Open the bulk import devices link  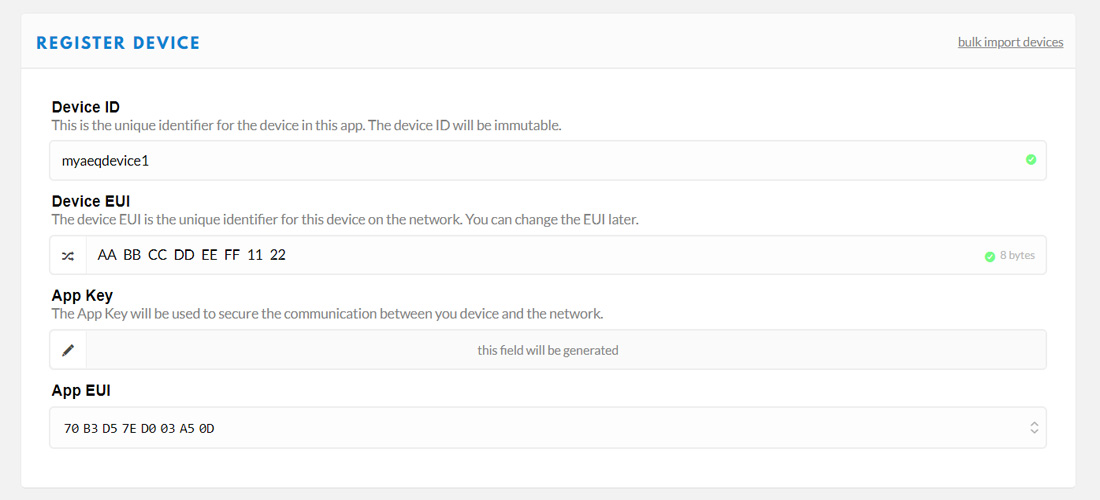tap(1010, 42)
